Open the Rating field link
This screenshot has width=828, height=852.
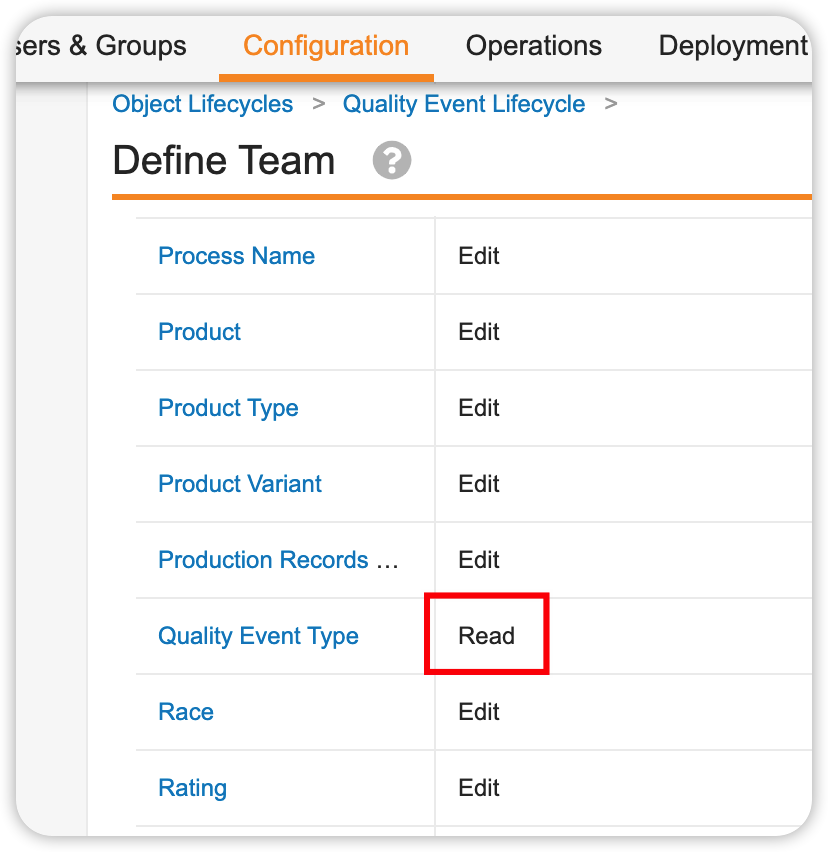[192, 788]
